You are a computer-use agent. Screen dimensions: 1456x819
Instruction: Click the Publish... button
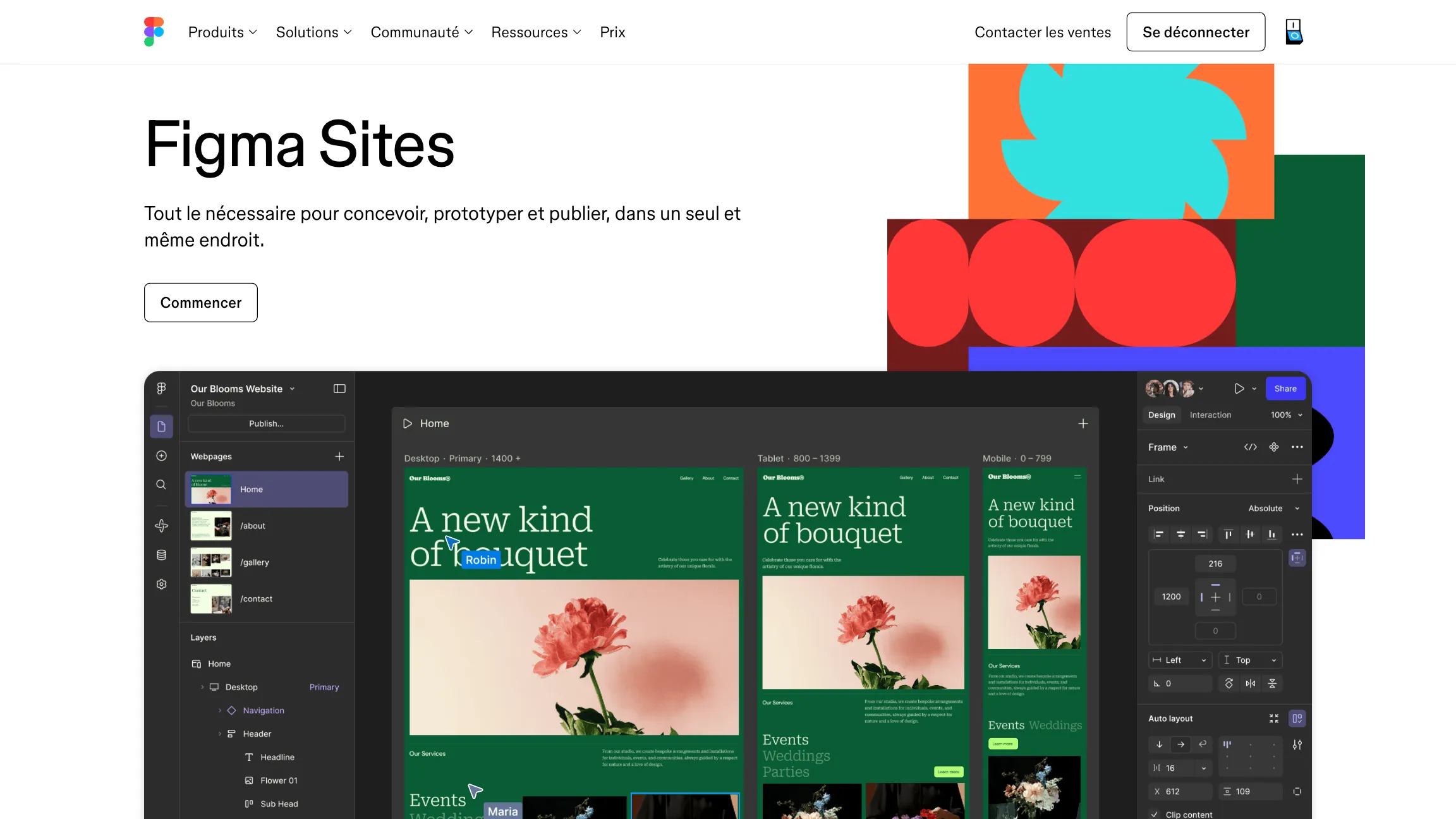pyautogui.click(x=266, y=423)
